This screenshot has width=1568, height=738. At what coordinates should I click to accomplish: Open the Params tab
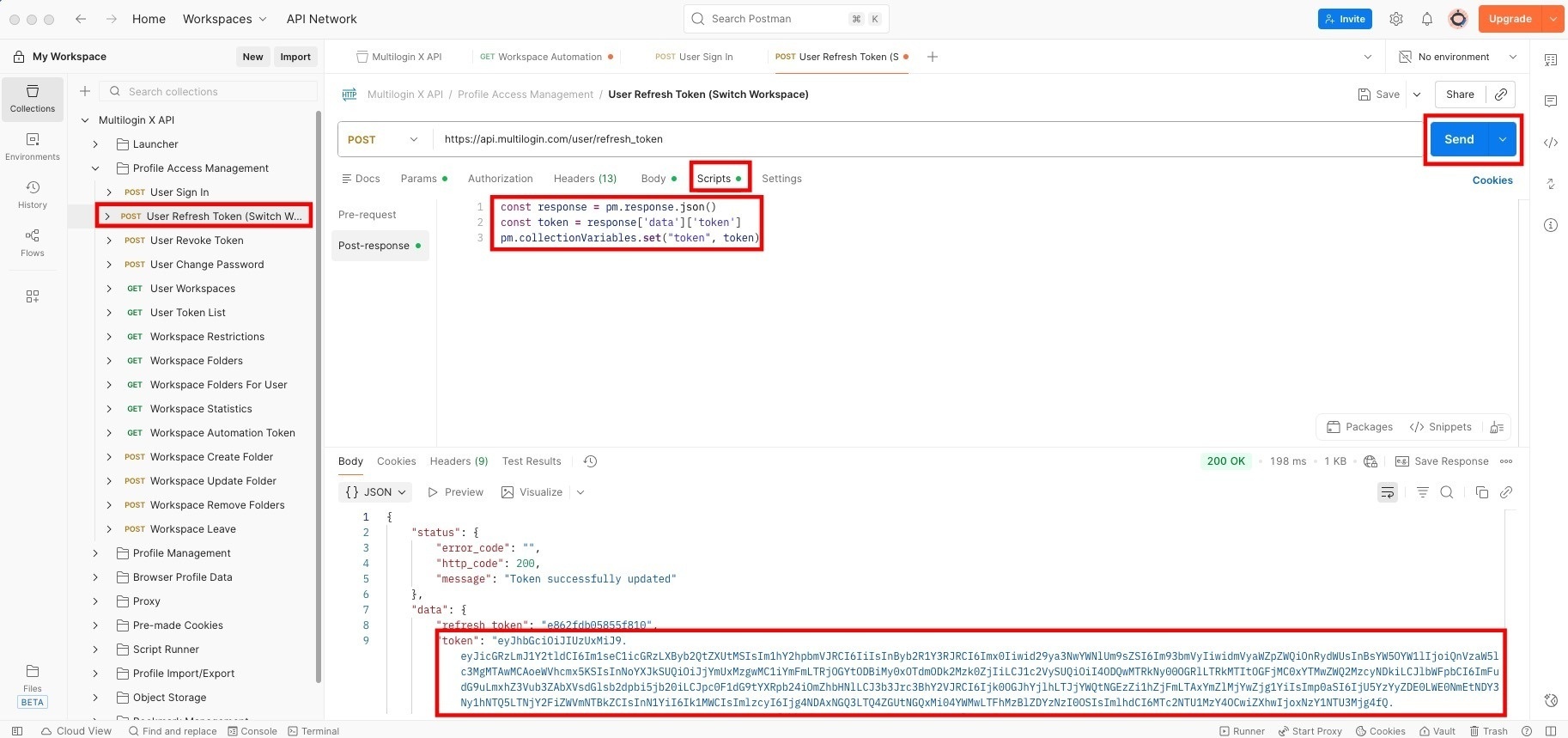point(423,179)
